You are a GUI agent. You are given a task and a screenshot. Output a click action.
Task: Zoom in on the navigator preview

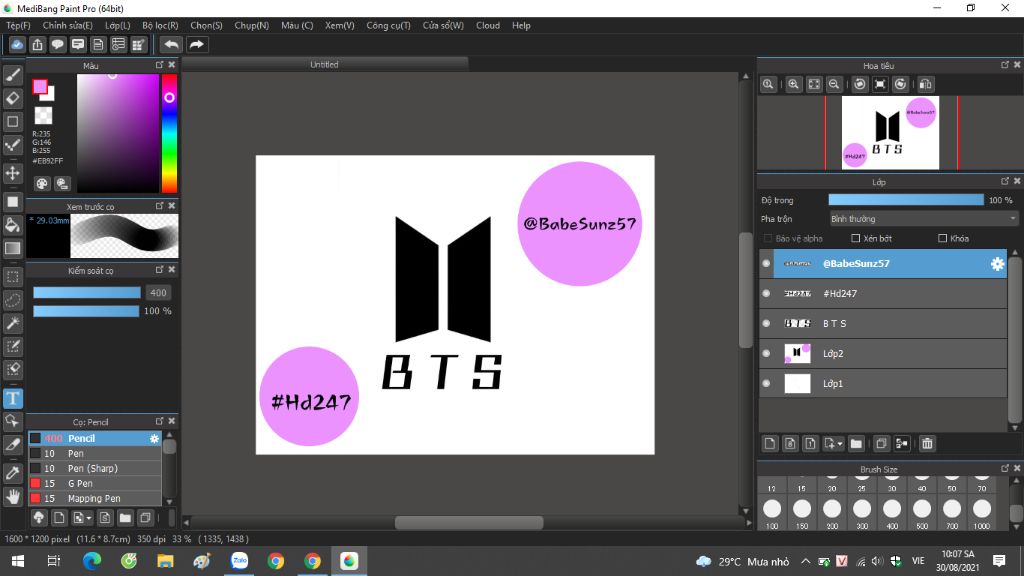click(x=793, y=84)
